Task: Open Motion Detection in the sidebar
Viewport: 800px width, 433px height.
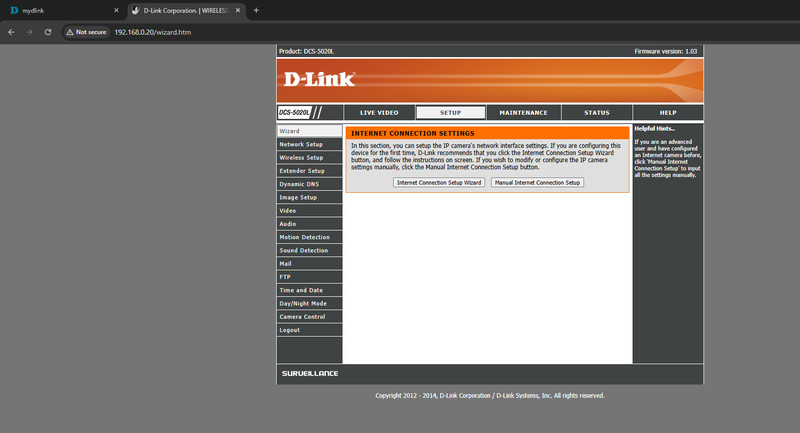Action: click(309, 237)
